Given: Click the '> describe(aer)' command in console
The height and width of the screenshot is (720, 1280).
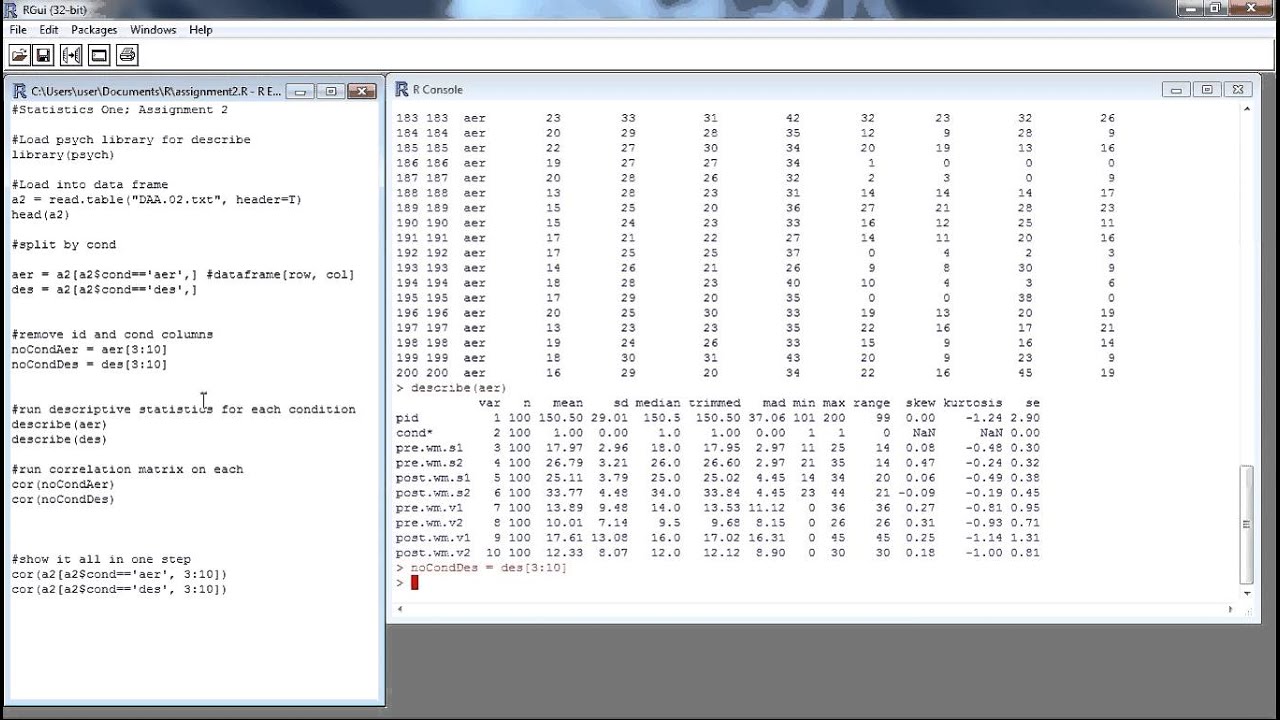Looking at the screenshot, I should point(451,388).
